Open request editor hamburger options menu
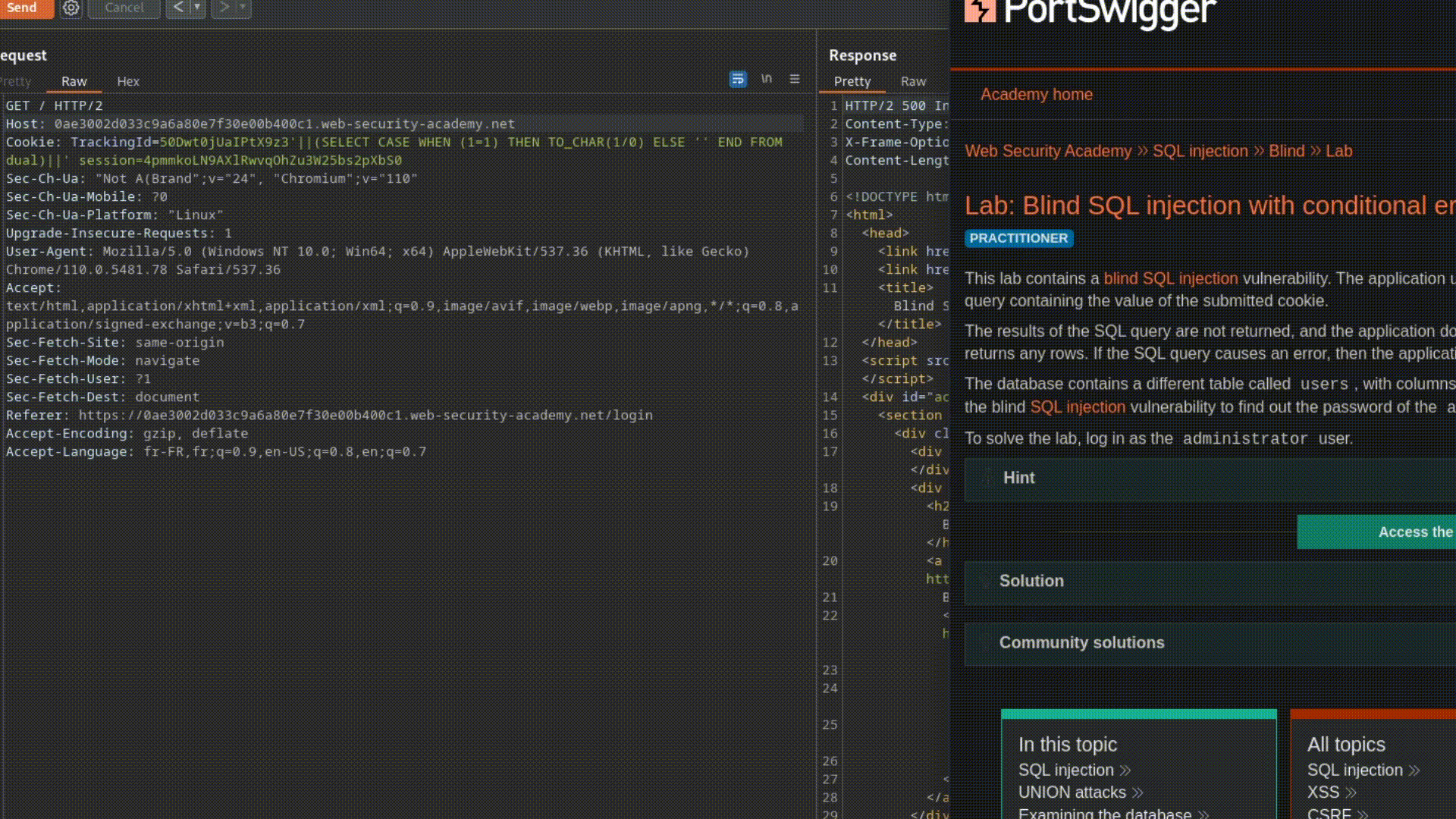This screenshot has height=819, width=1456. coord(794,79)
